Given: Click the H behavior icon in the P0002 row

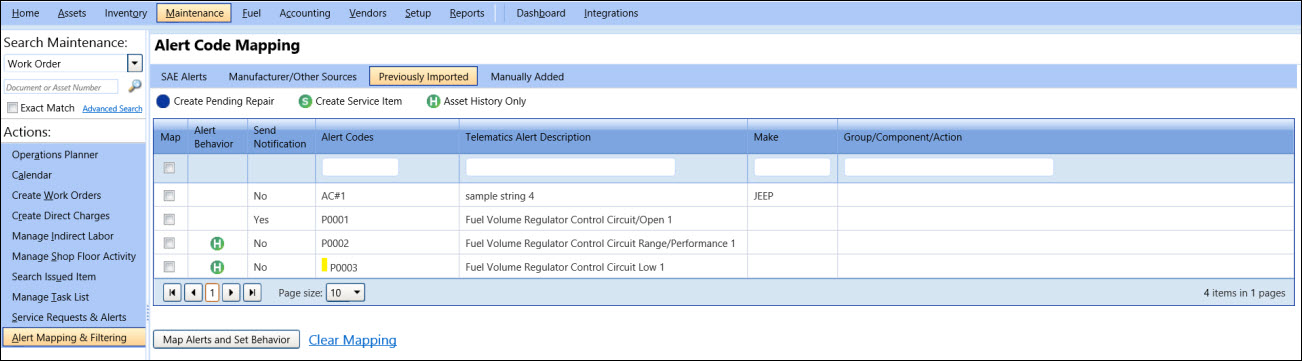Looking at the screenshot, I should tap(217, 243).
